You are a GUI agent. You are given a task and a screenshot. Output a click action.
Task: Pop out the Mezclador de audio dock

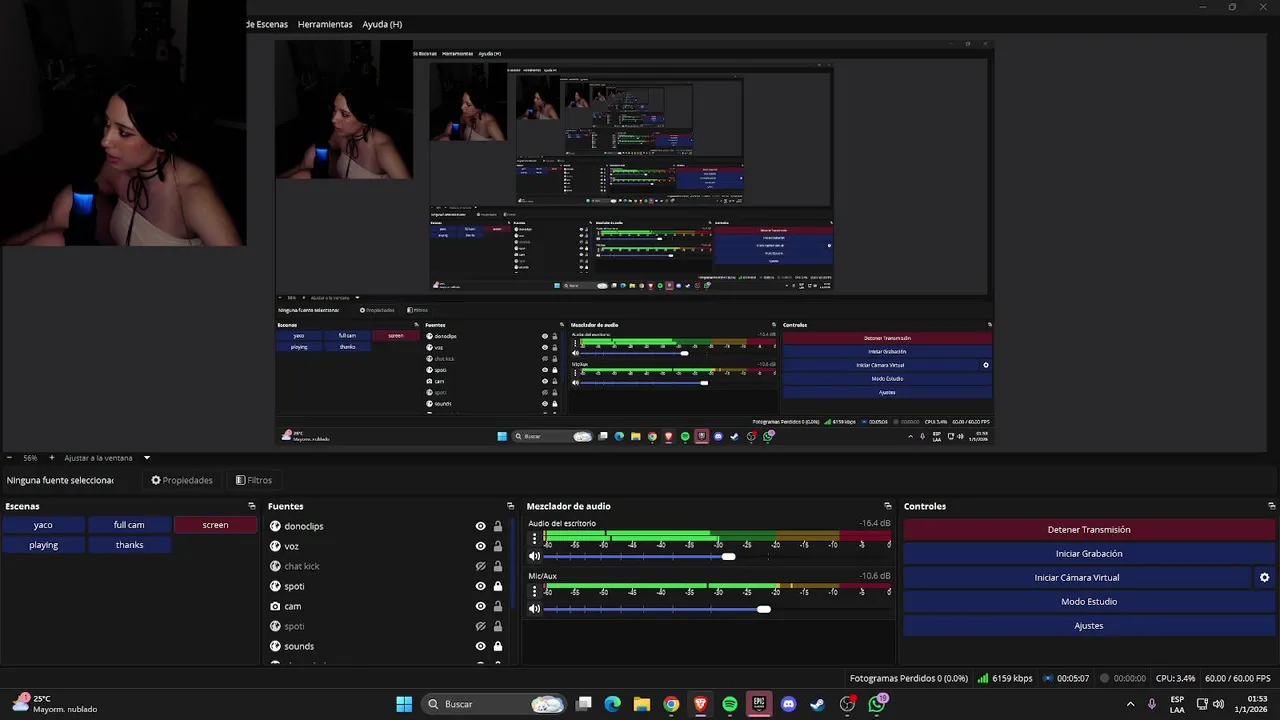887,506
